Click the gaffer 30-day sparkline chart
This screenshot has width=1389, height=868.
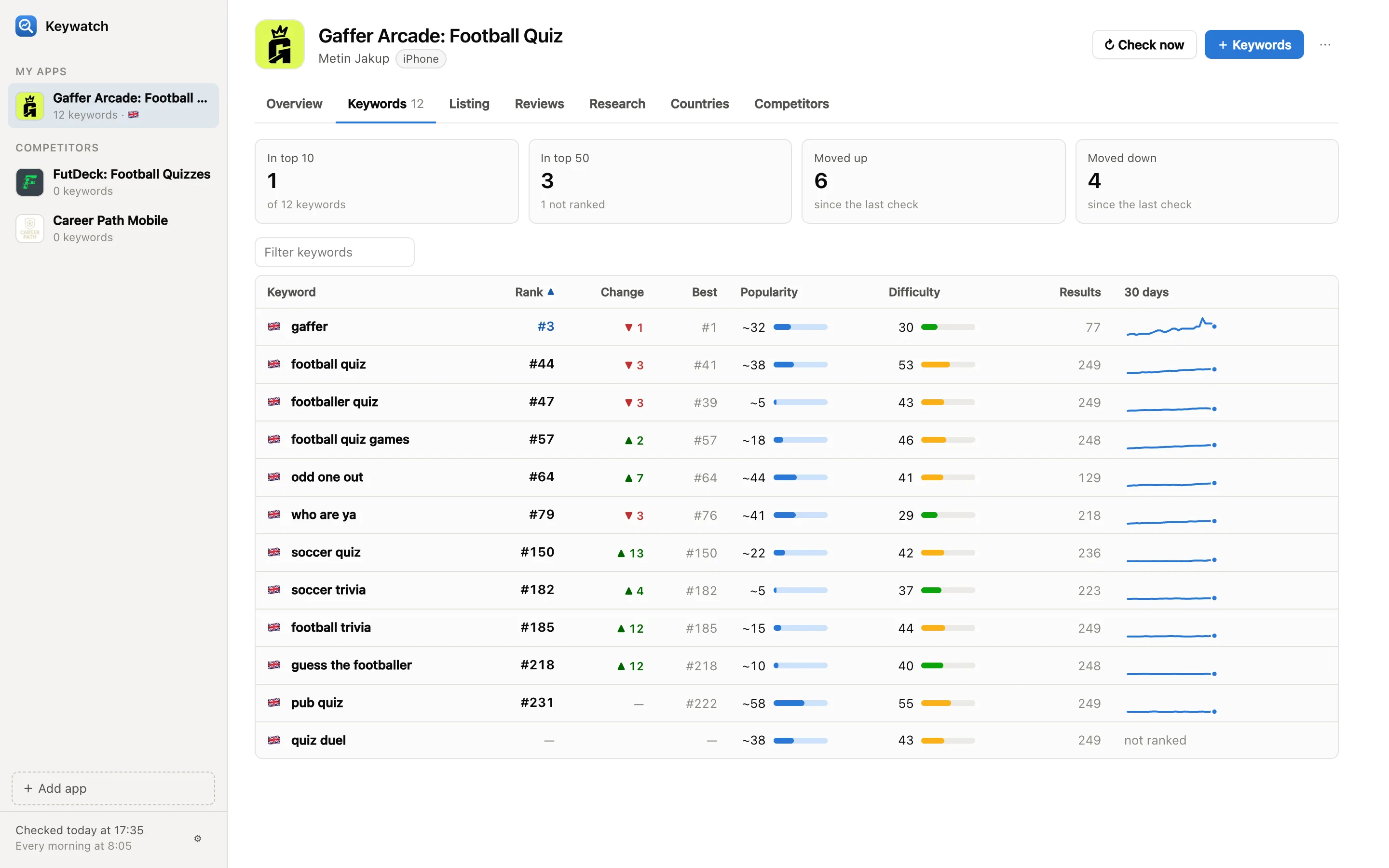tap(1171, 326)
